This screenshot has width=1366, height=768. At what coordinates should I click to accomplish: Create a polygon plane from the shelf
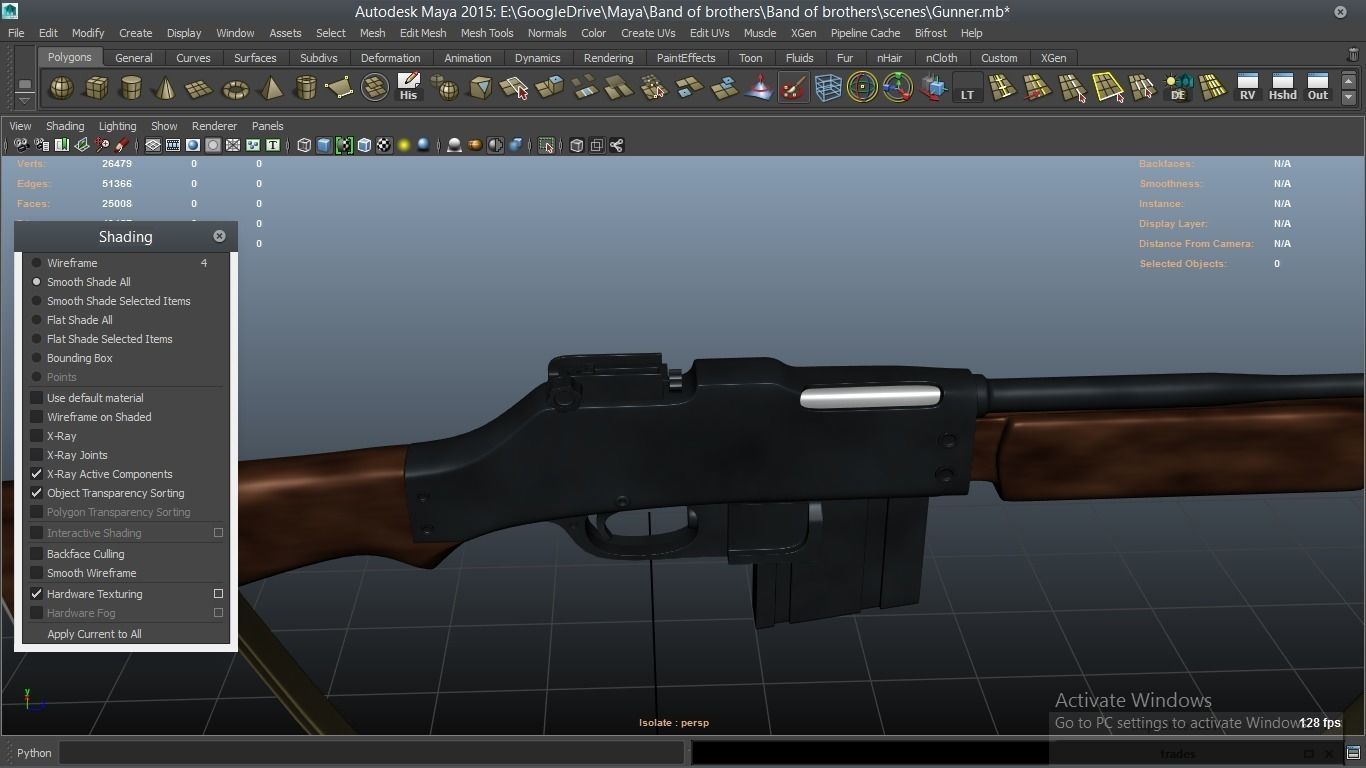[x=200, y=88]
